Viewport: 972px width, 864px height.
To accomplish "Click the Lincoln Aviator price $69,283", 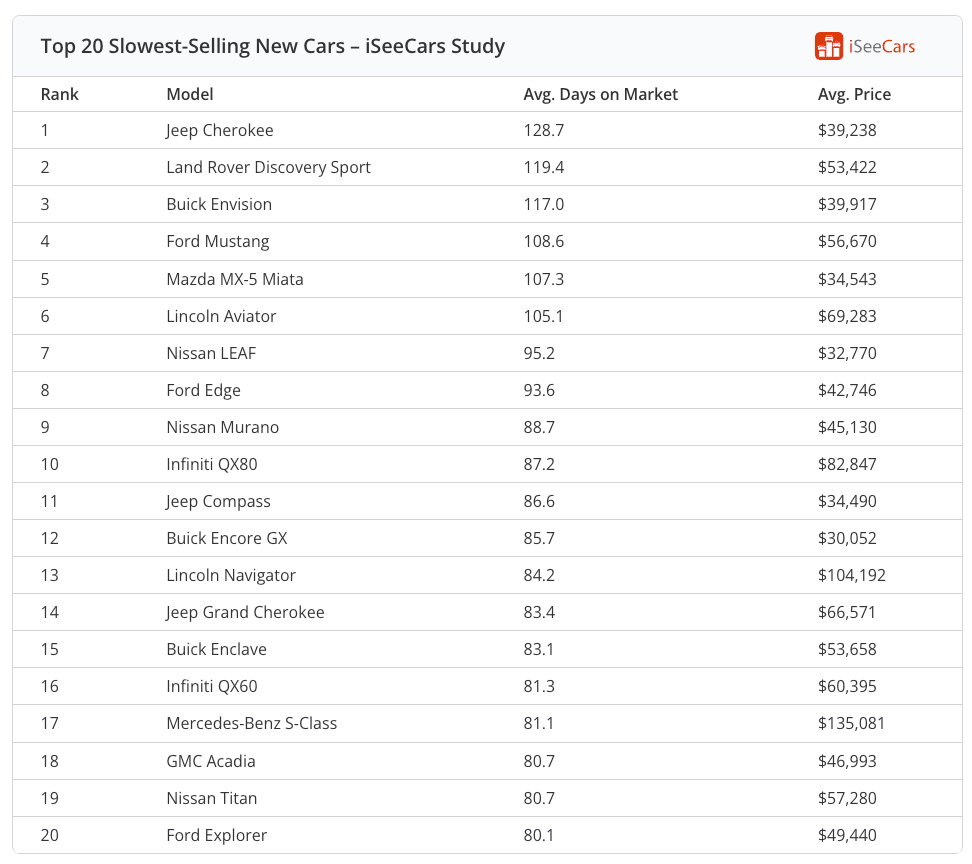I will (x=846, y=316).
